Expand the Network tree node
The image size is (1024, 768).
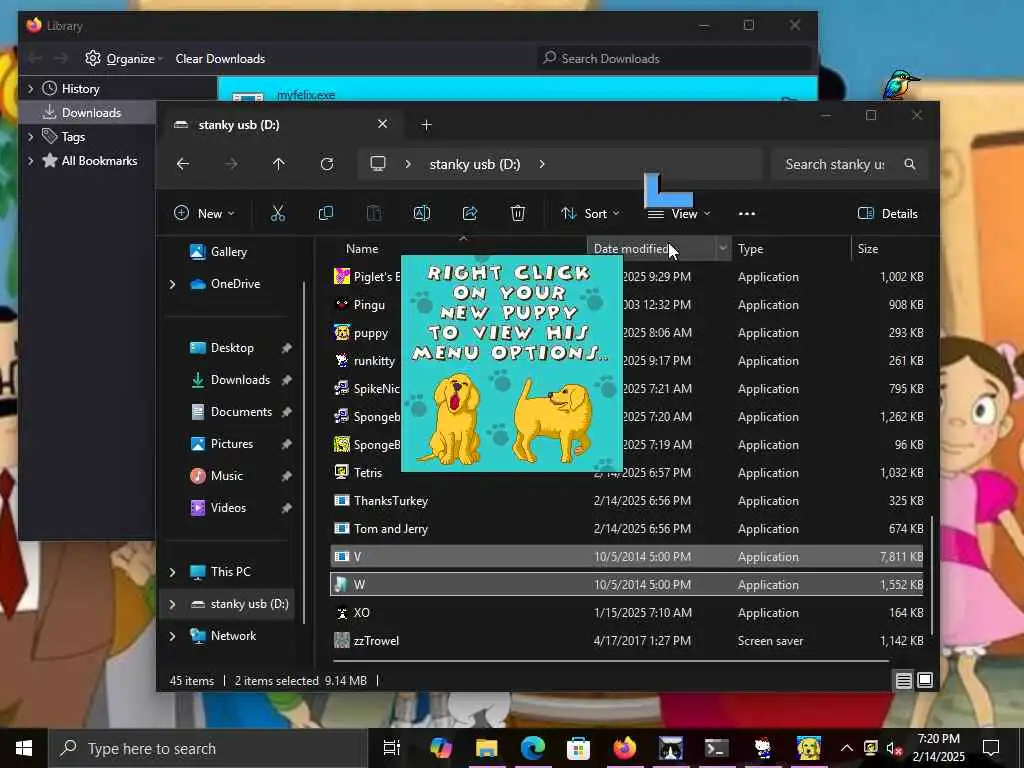click(x=172, y=636)
